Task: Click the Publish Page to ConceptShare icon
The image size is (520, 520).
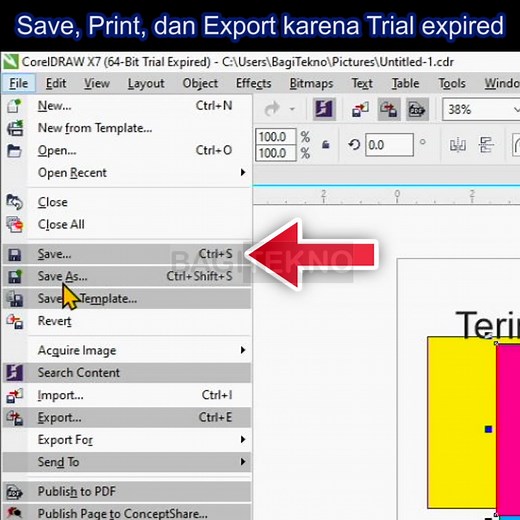Action: [15, 513]
